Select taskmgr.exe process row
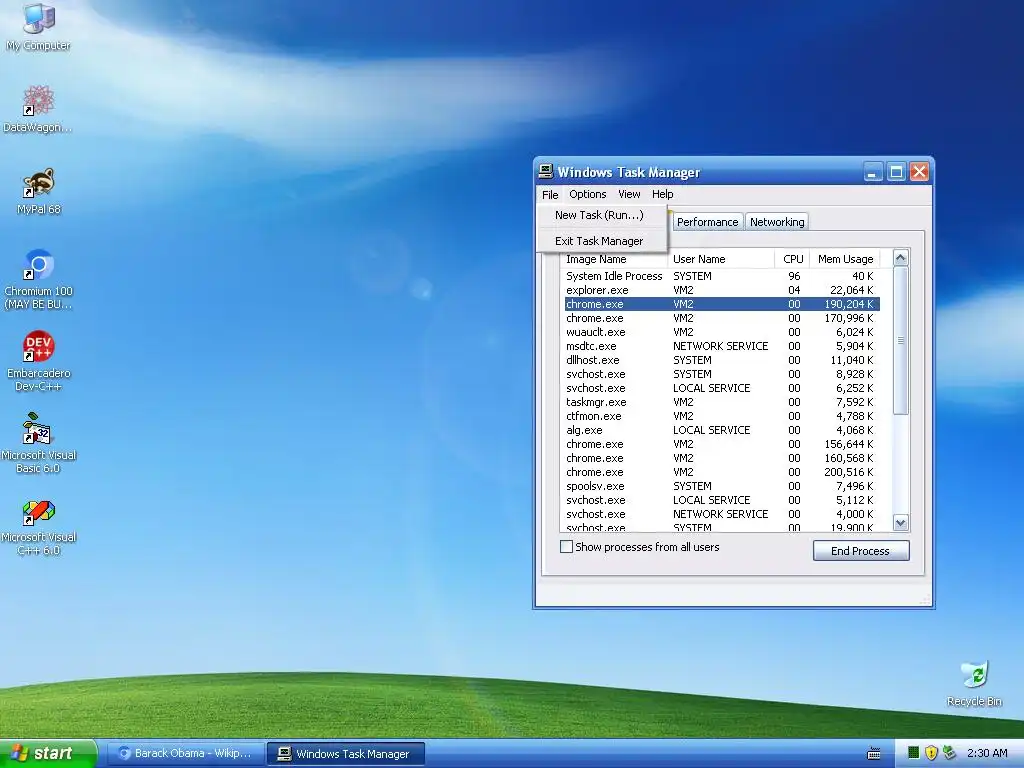Image resolution: width=1024 pixels, height=768 pixels. click(x=720, y=402)
